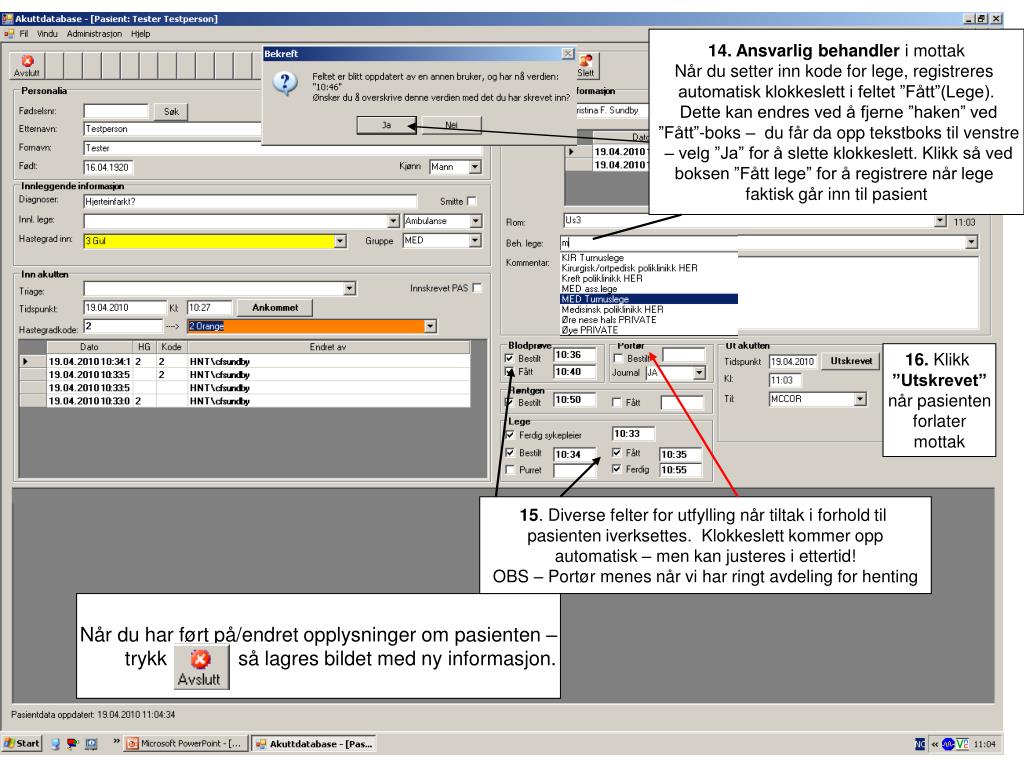
Task: Expand the Kjønn dropdown
Action: click(475, 167)
